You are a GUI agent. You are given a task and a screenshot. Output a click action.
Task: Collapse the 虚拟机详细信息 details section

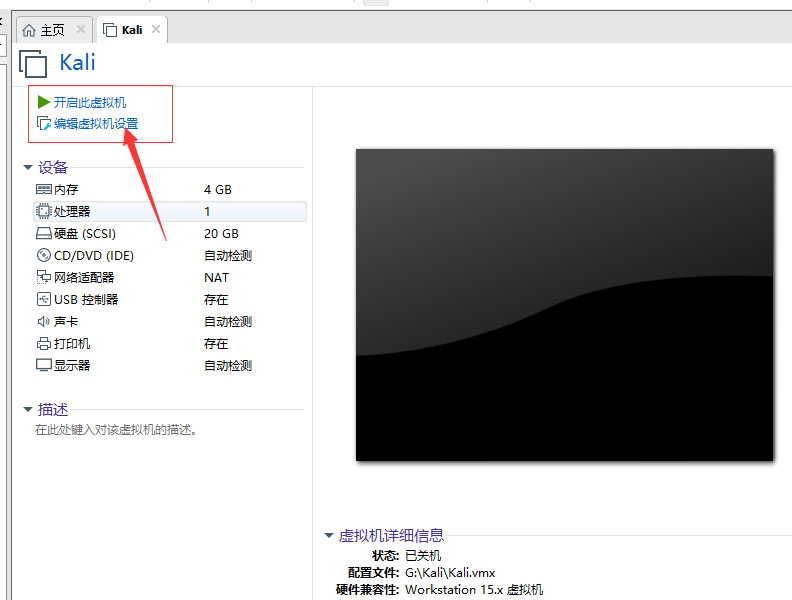coord(329,535)
